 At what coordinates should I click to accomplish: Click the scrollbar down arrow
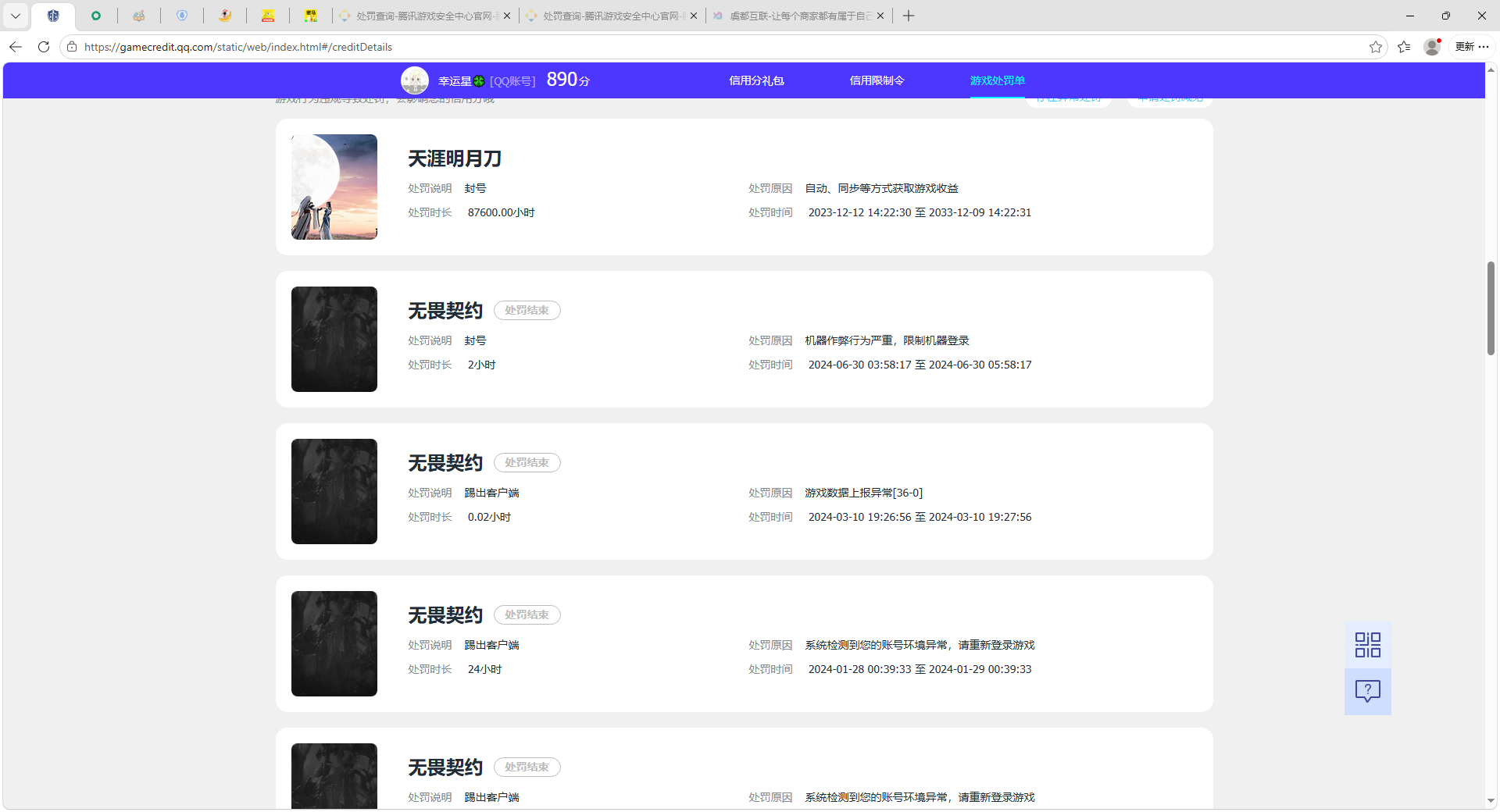click(1491, 800)
